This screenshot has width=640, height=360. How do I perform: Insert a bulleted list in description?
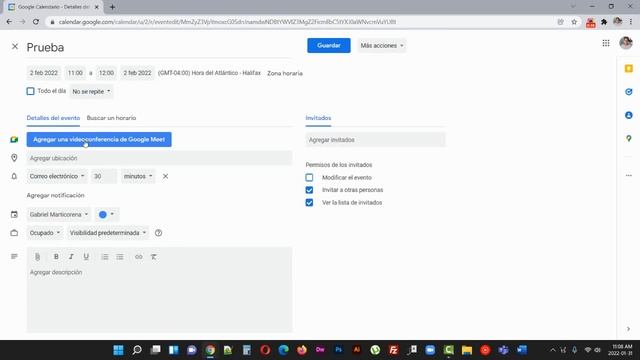(120, 257)
